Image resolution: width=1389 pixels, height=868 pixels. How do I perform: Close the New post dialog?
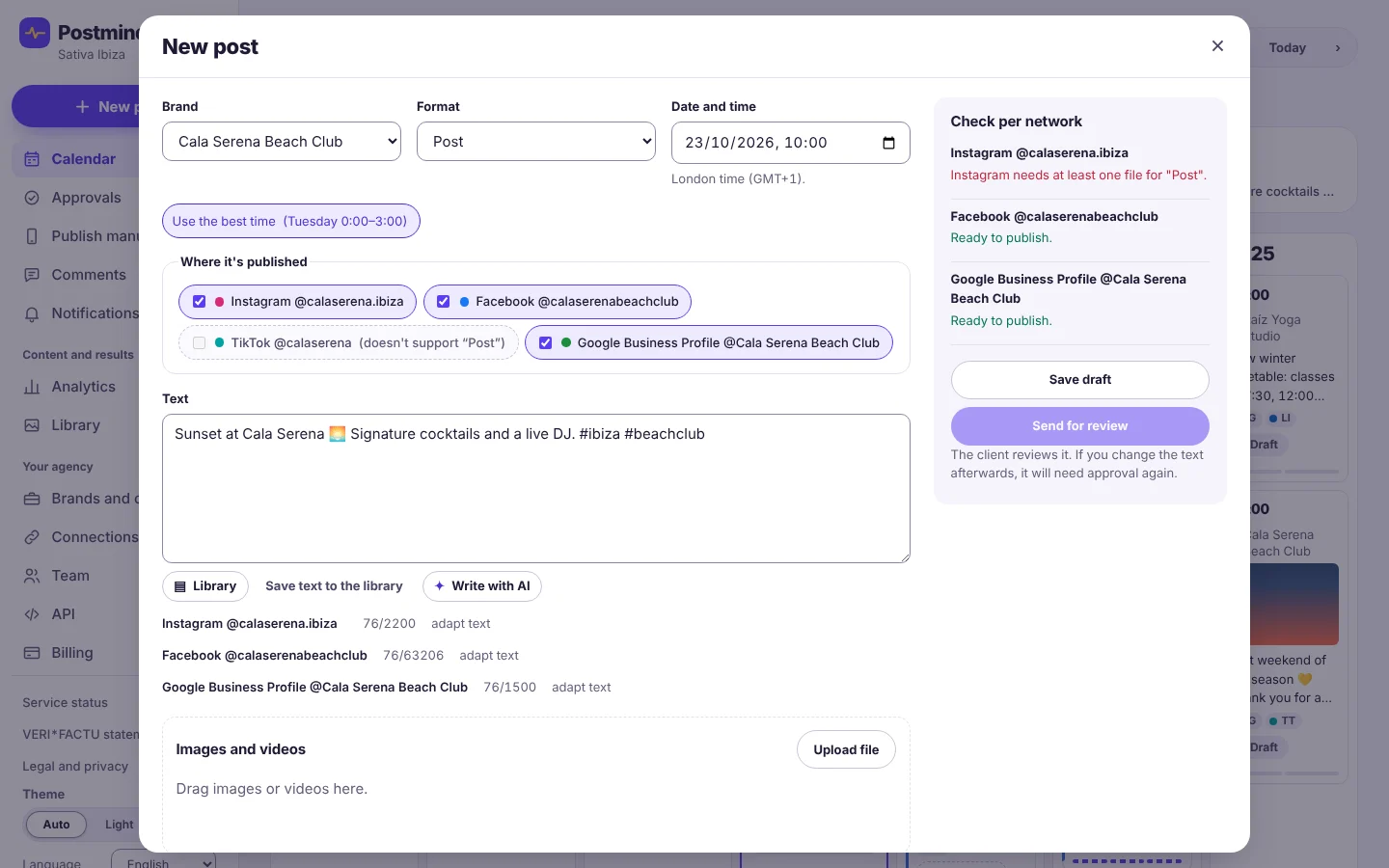[x=1217, y=46]
